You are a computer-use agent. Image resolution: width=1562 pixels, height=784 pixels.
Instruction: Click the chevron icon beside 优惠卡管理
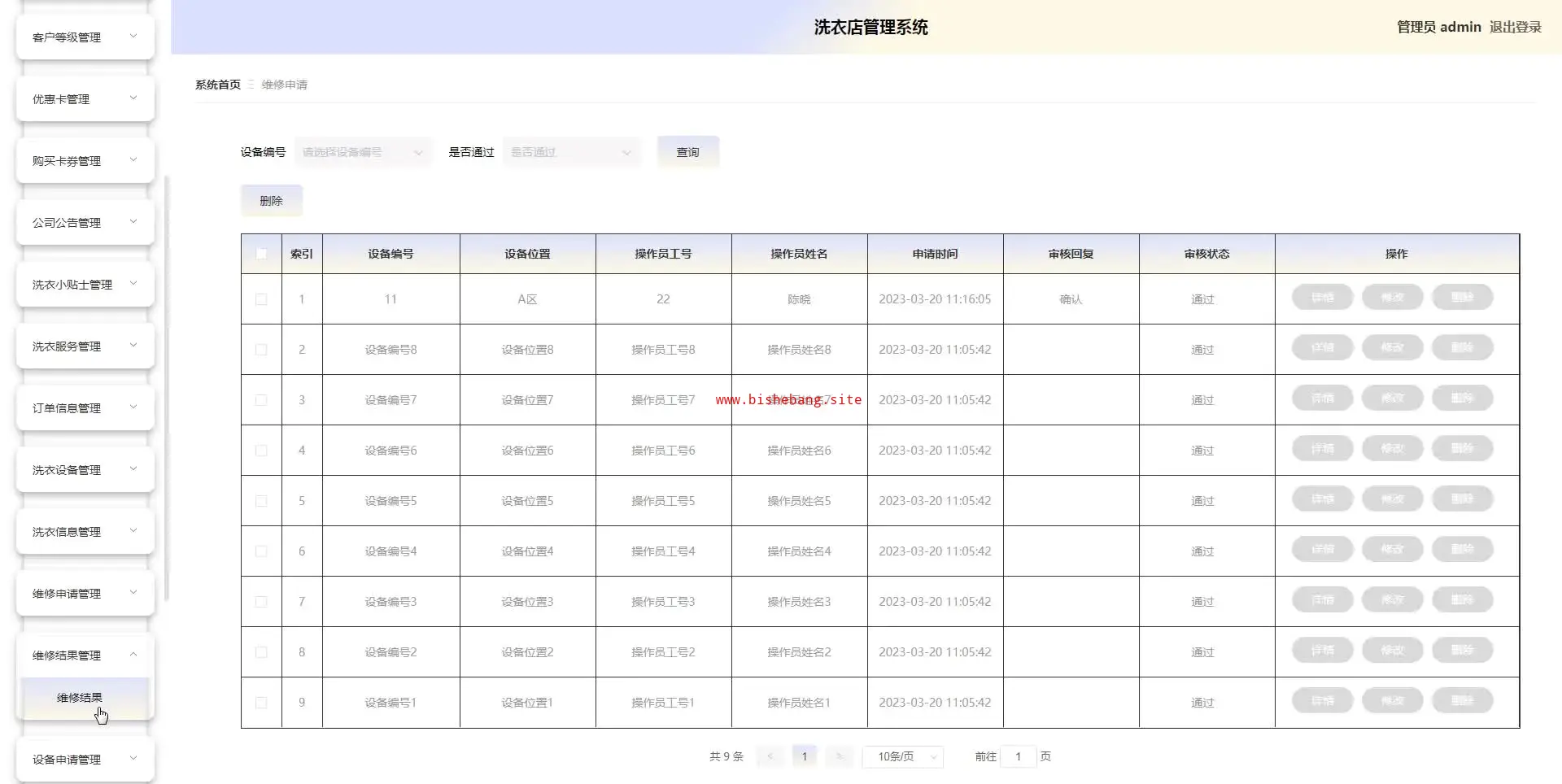133,98
